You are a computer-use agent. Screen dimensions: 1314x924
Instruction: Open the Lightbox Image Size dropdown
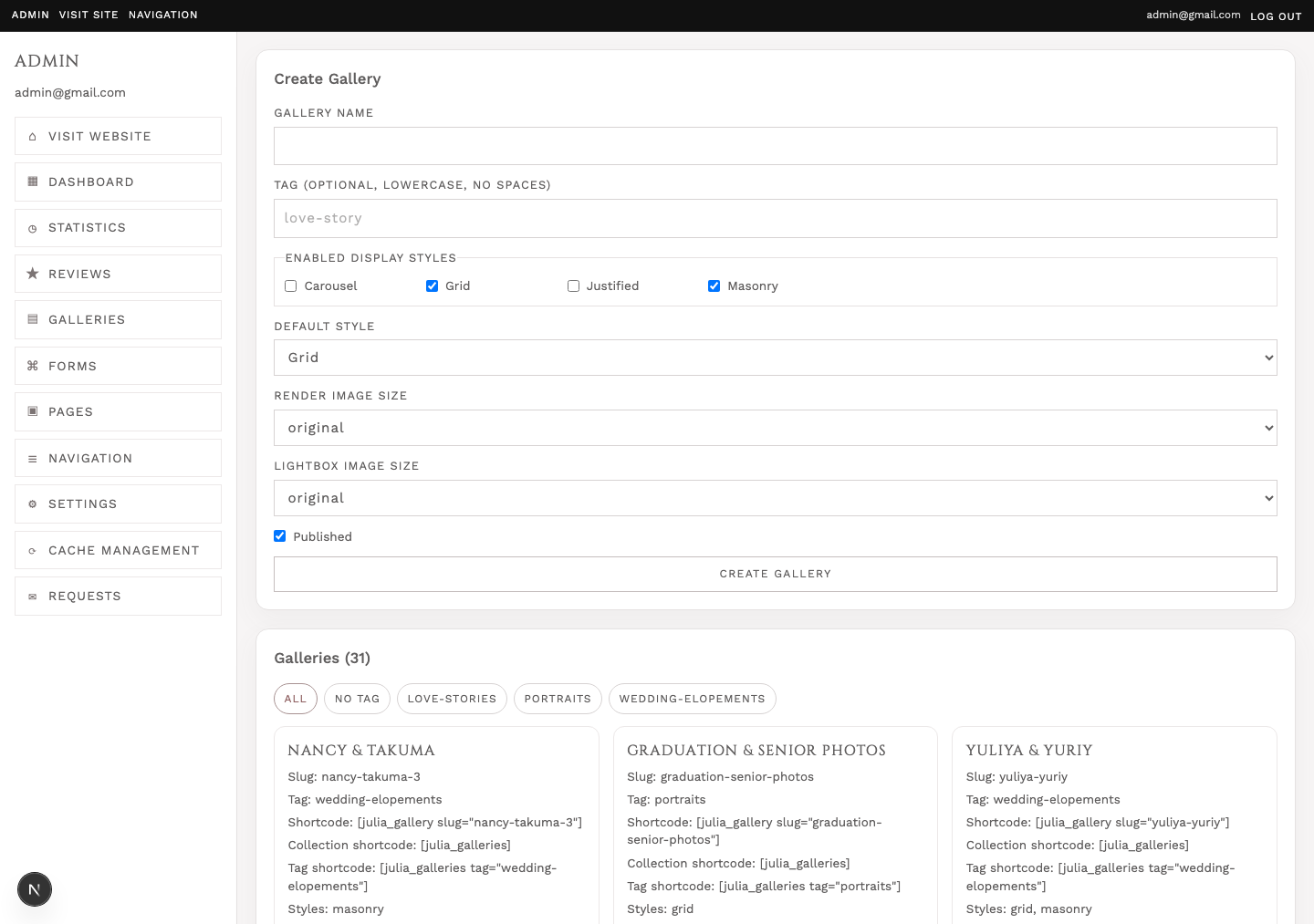776,498
